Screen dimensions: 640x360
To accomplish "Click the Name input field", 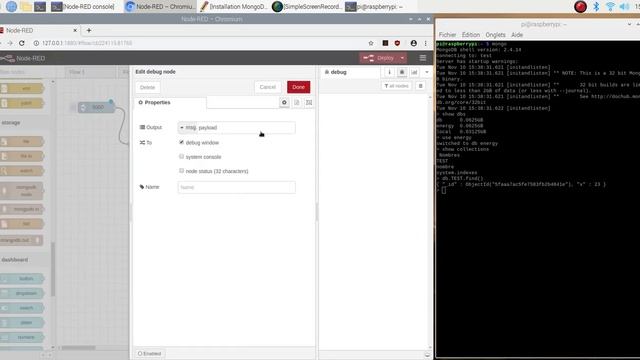I will click(236, 187).
